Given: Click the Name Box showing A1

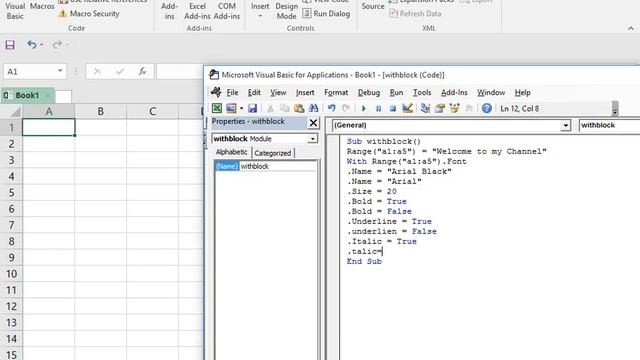Looking at the screenshot, I should tap(29, 71).
